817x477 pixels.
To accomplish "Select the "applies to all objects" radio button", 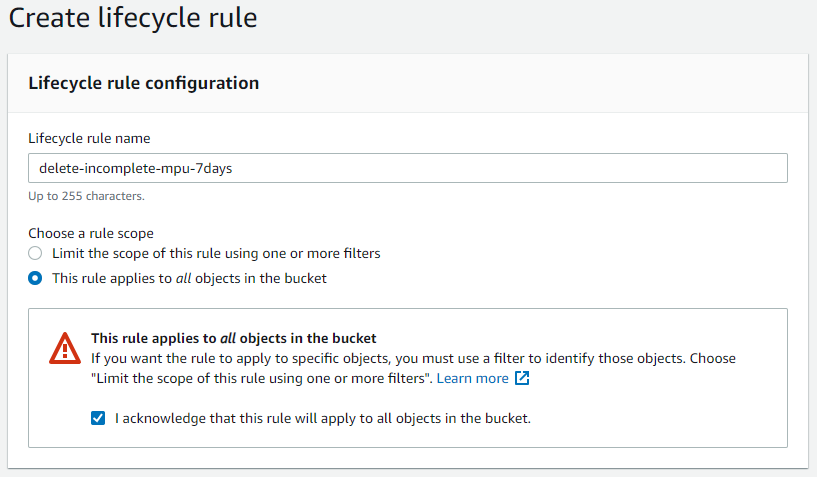I will pyautogui.click(x=35, y=279).
